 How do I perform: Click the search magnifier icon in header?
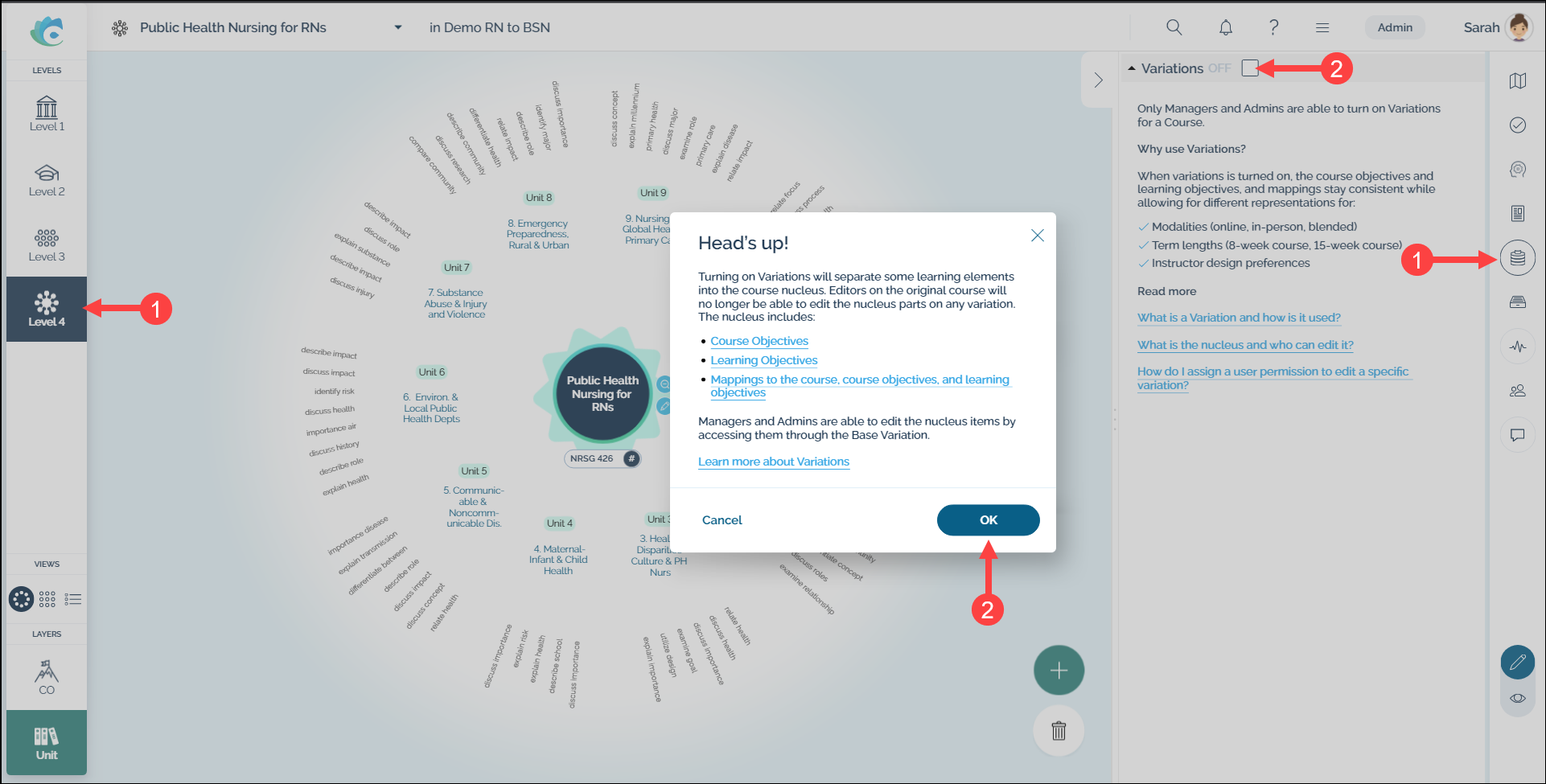[x=1174, y=27]
